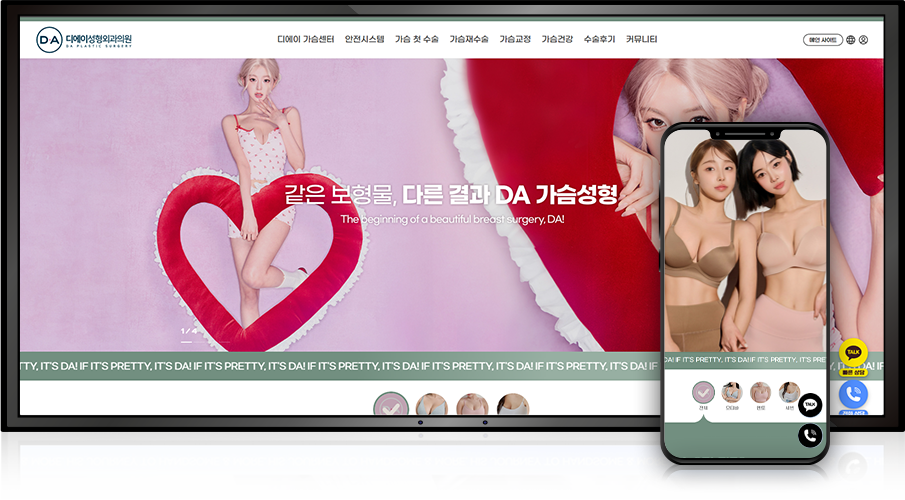Image resolution: width=905 pixels, height=500 pixels.
Task: Click the 빠른 상담 label under the yellow TALK button
Action: pos(853,372)
